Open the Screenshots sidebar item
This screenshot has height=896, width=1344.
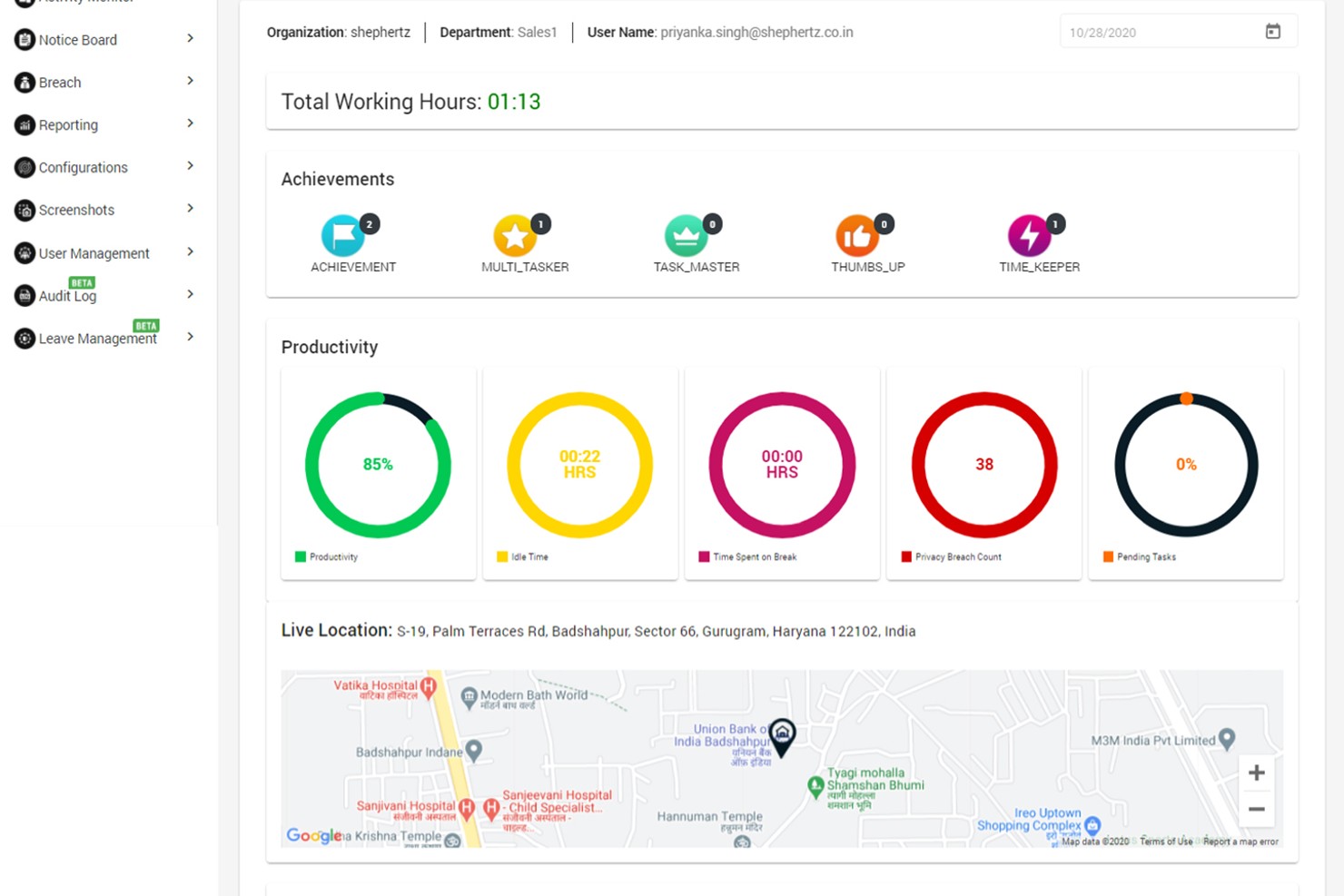point(76,210)
